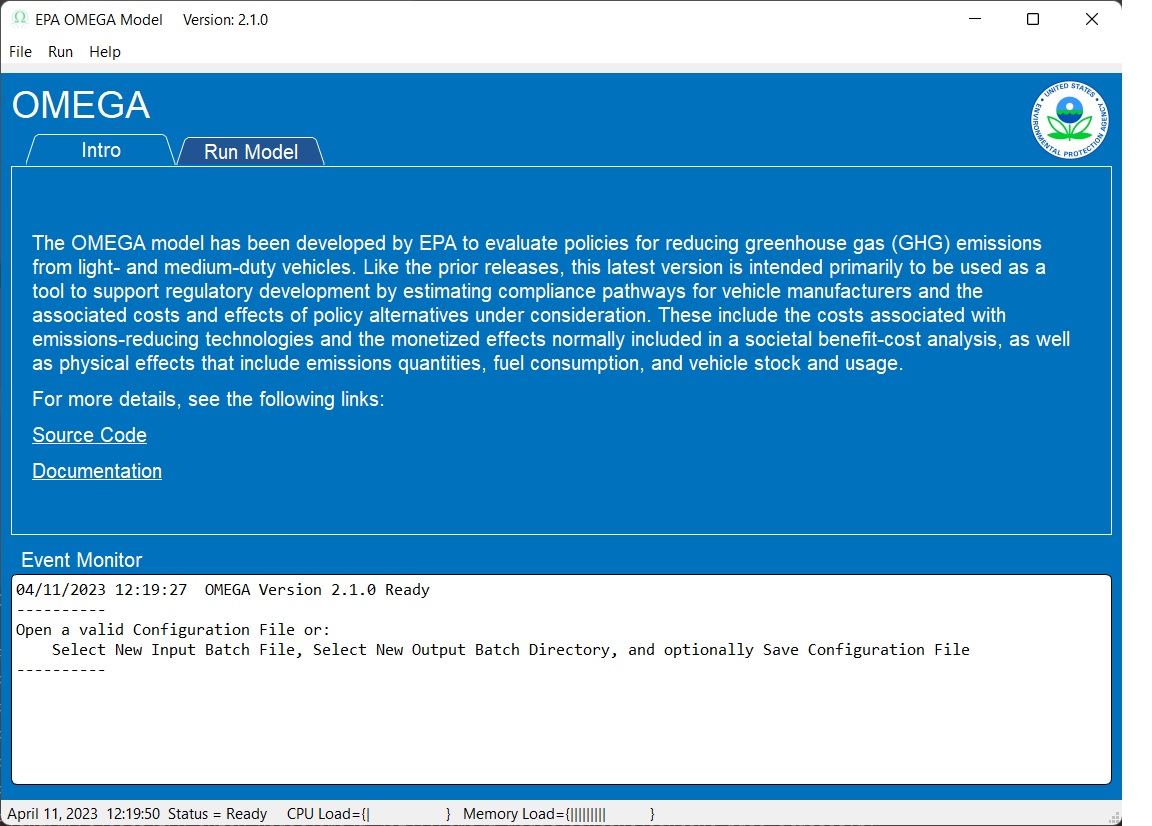
Task: Open the Documentation link
Action: [x=97, y=471]
